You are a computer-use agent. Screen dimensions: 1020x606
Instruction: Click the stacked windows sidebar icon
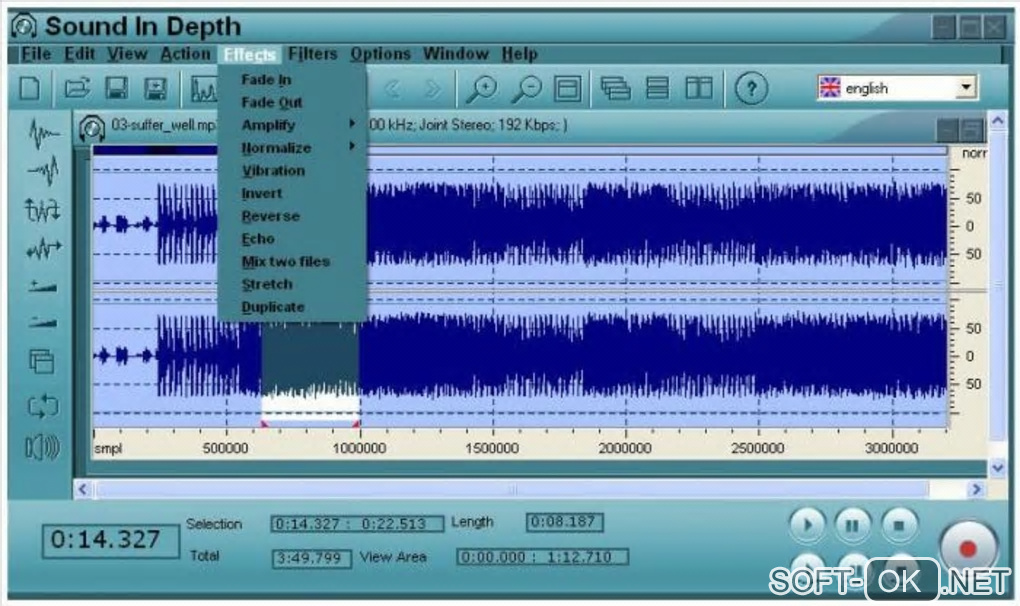tap(42, 362)
